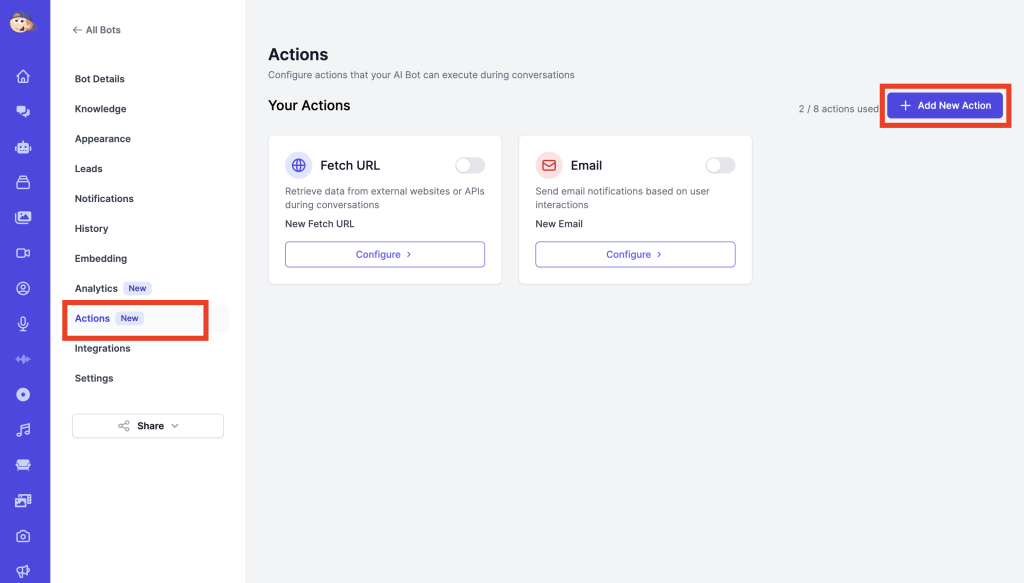Expand the Share dropdown

point(148,426)
